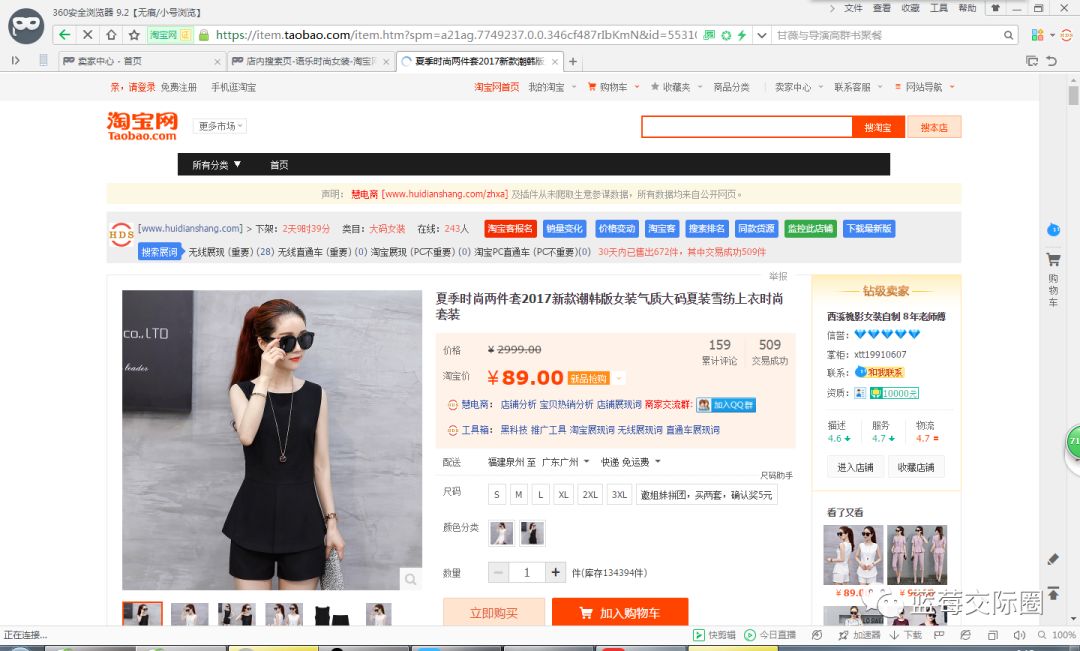Screen dimensions: 1080x651
Task: Select size XL
Action: pyautogui.click(x=563, y=495)
